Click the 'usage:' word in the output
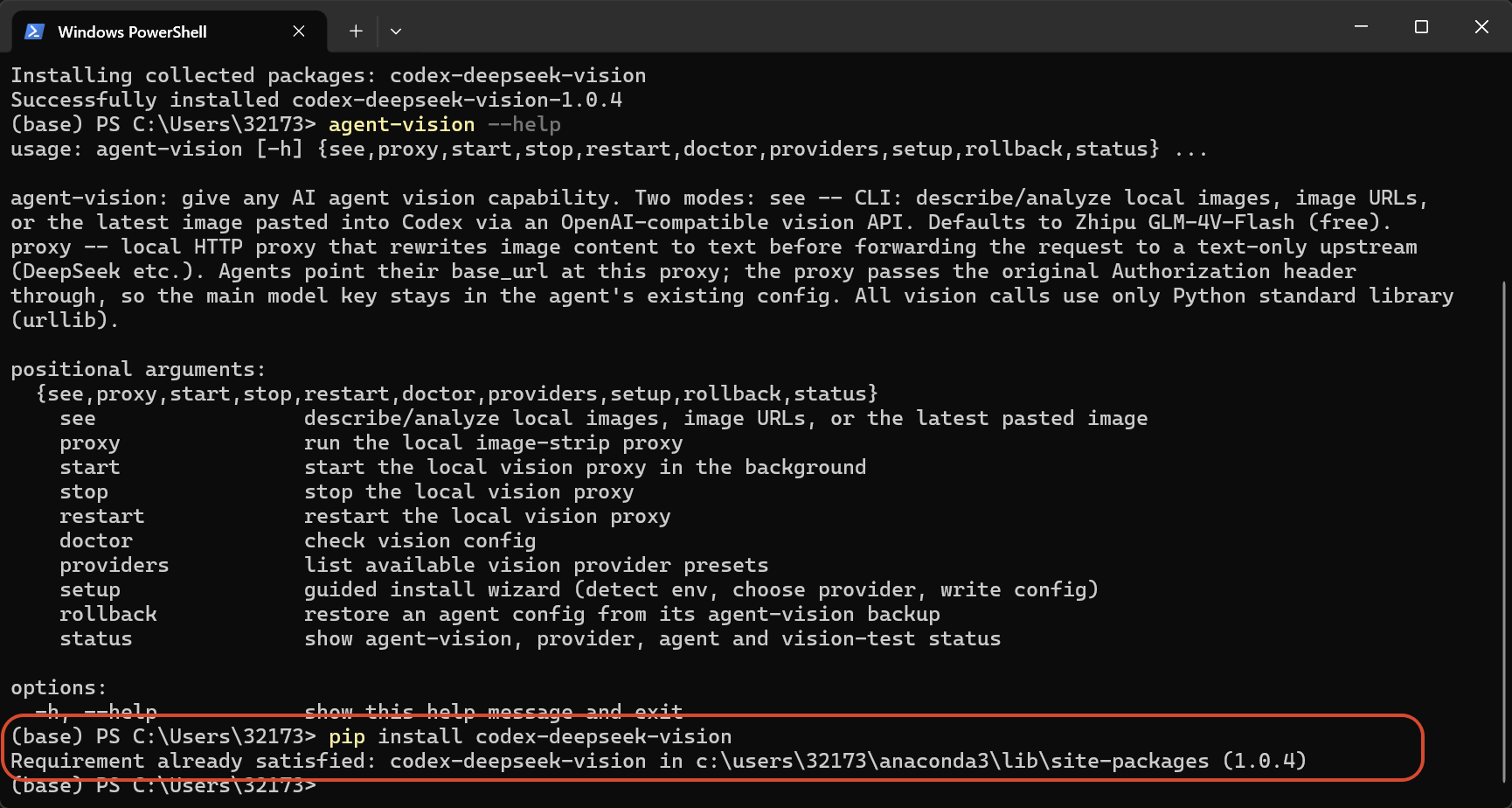1512x808 pixels. [47, 149]
